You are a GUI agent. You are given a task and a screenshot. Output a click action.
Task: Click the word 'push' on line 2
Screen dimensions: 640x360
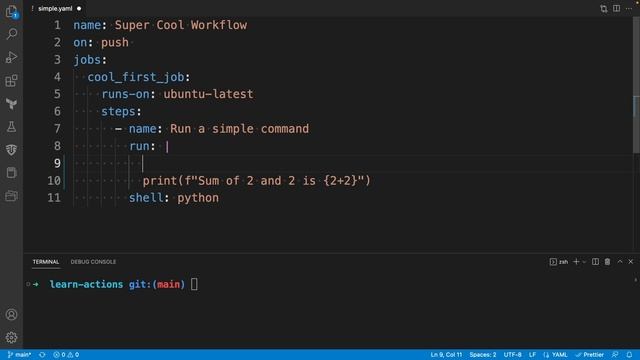(x=115, y=42)
